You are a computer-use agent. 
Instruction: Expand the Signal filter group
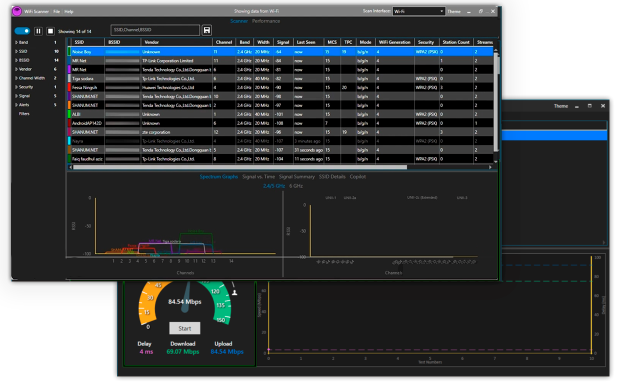pyautogui.click(x=23, y=96)
